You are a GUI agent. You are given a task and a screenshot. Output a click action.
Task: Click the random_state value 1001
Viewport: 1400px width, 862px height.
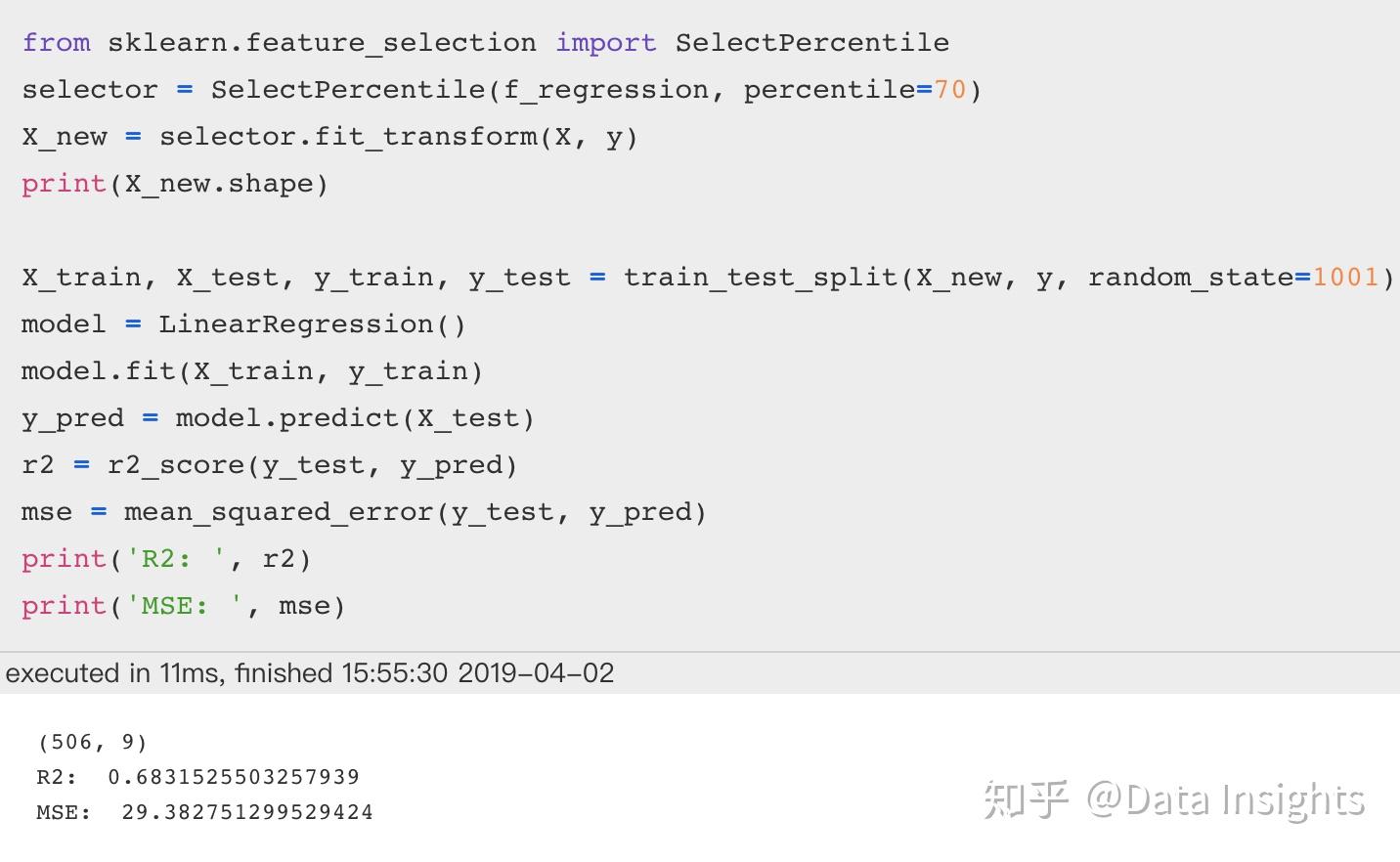tap(1345, 278)
